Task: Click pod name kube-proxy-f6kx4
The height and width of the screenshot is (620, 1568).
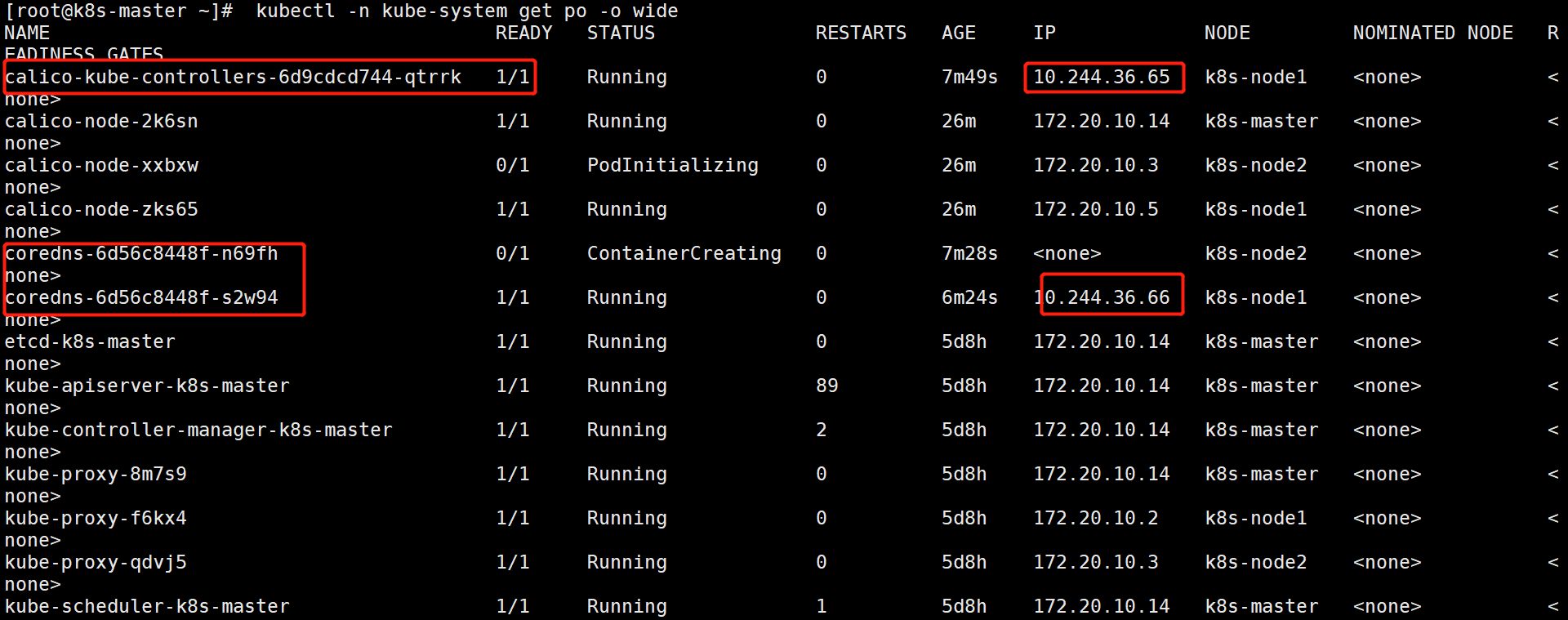Action: [x=96, y=518]
